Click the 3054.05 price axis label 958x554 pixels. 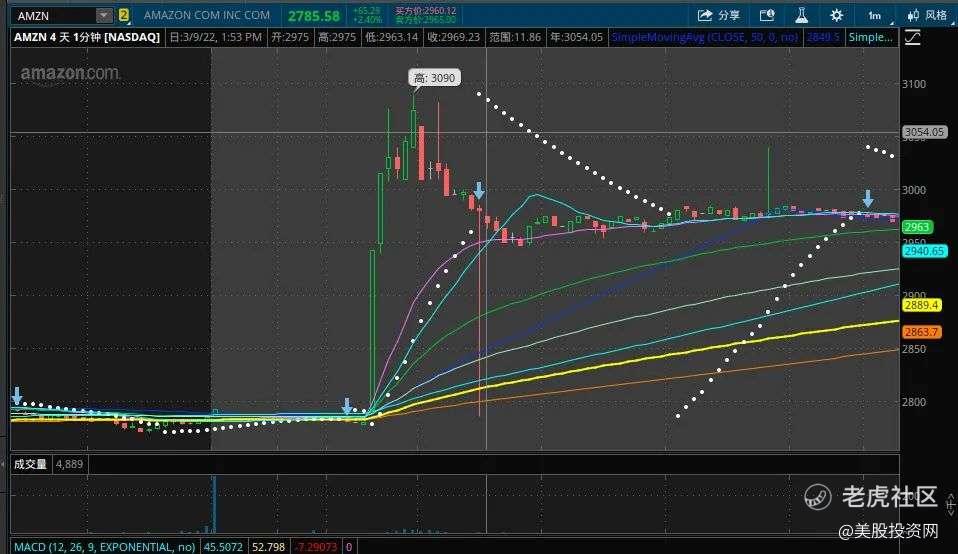click(924, 132)
